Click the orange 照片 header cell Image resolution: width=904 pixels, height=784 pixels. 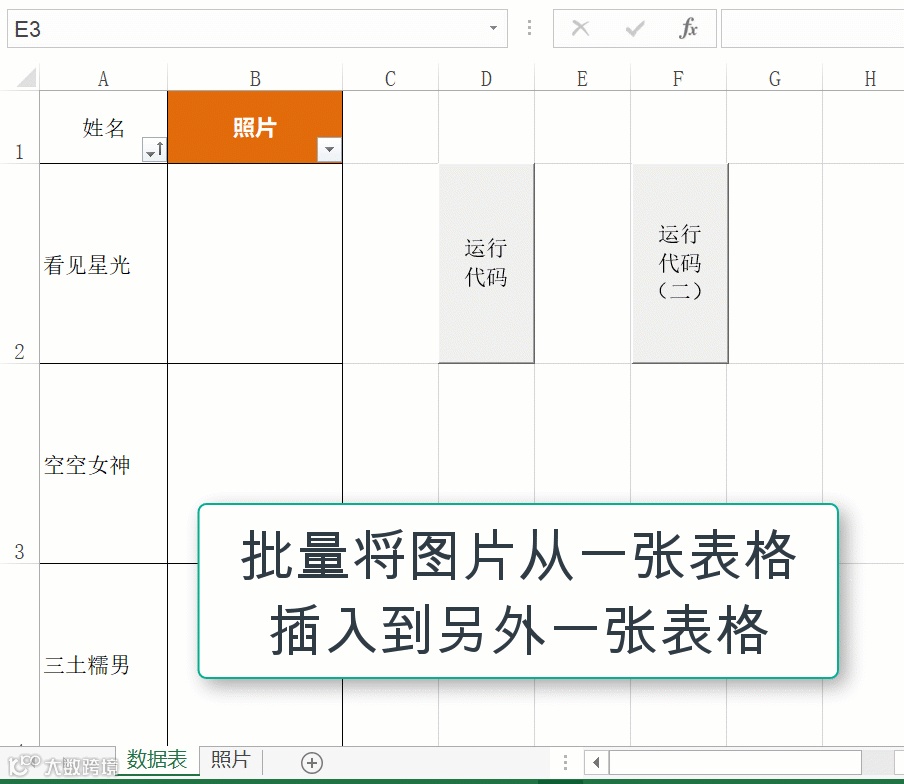(x=255, y=127)
